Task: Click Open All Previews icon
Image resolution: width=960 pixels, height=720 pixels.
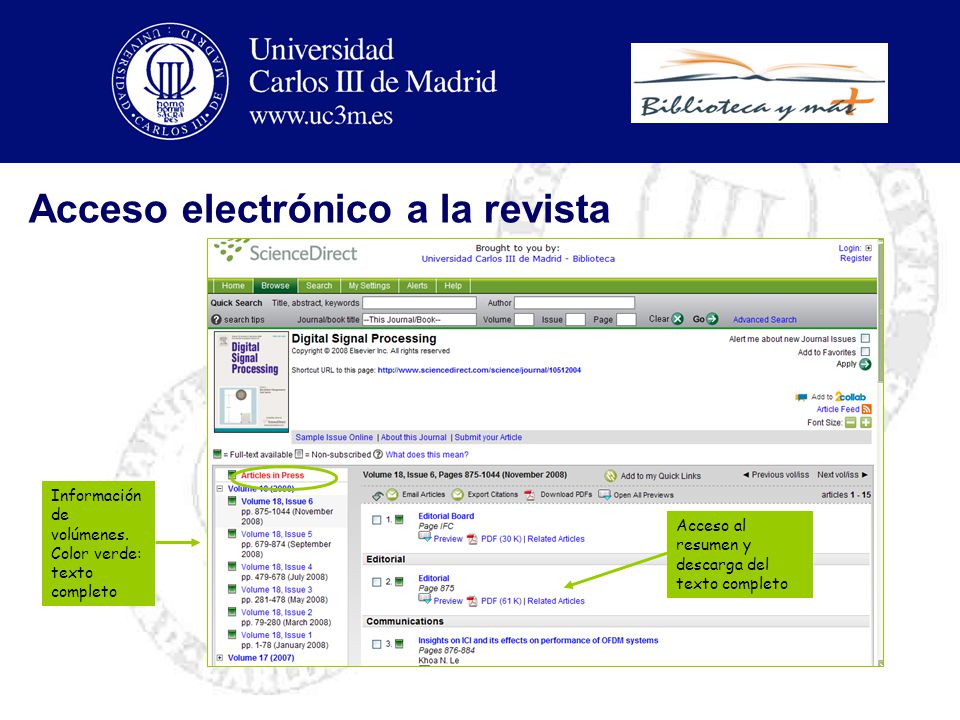Action: (x=604, y=494)
